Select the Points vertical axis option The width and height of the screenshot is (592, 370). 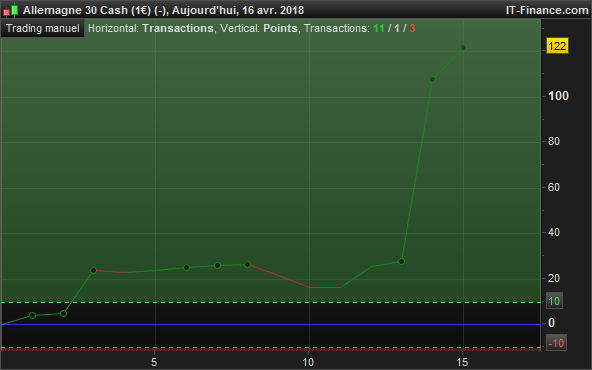[x=280, y=28]
